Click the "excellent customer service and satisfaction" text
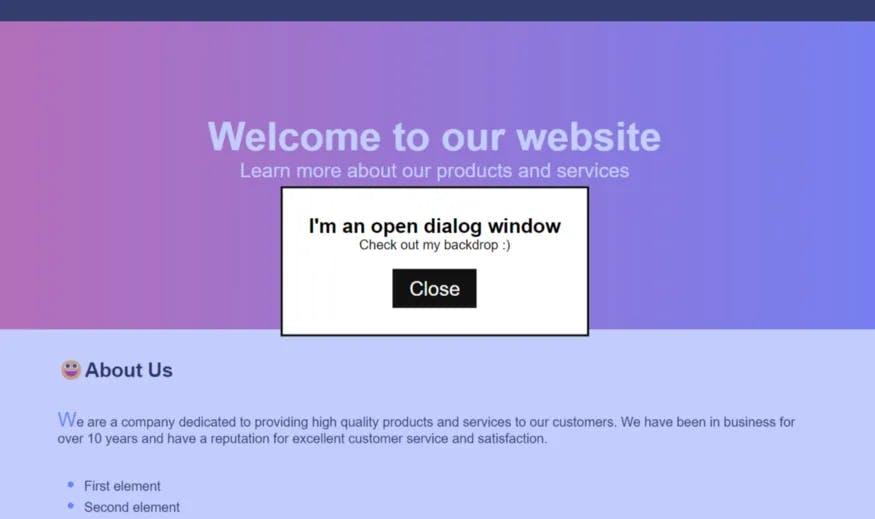 click(x=420, y=439)
